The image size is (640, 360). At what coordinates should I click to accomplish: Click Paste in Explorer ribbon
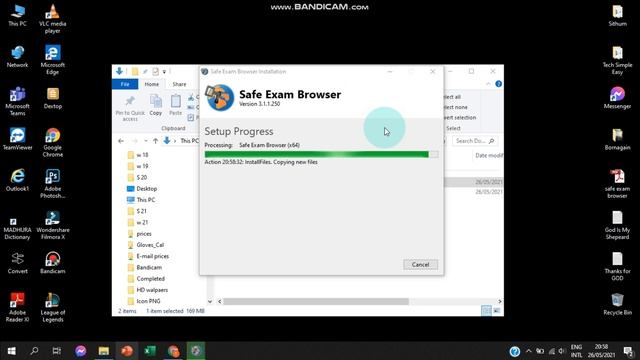tap(176, 105)
